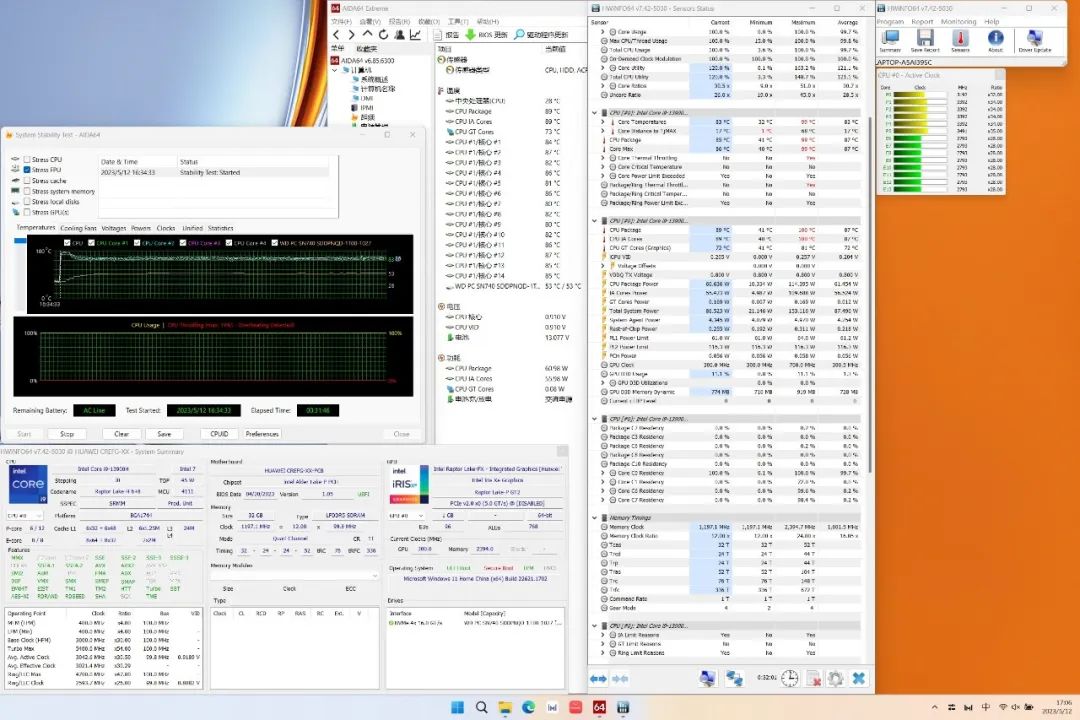This screenshot has width=1080, height=720.
Task: Click HWiNFO Driver Update icon
Action: (x=1034, y=38)
